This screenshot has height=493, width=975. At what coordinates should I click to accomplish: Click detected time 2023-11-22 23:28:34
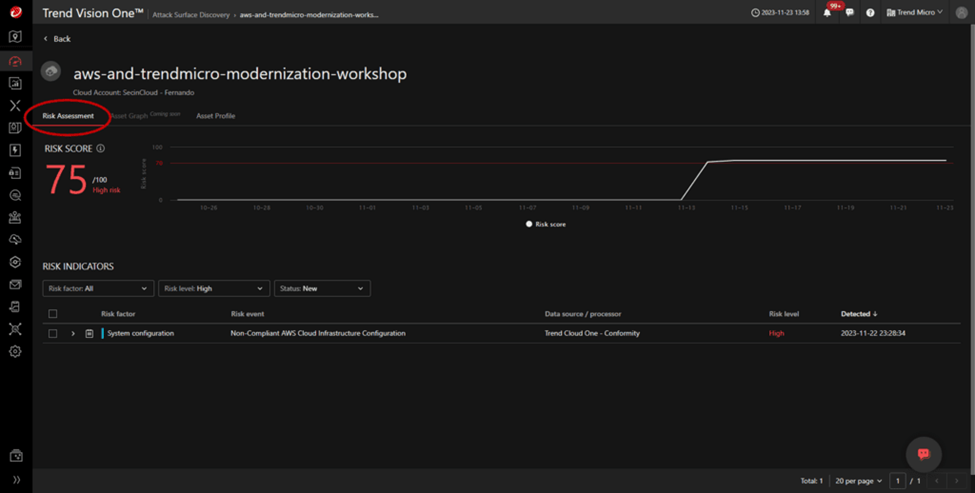[x=873, y=333]
